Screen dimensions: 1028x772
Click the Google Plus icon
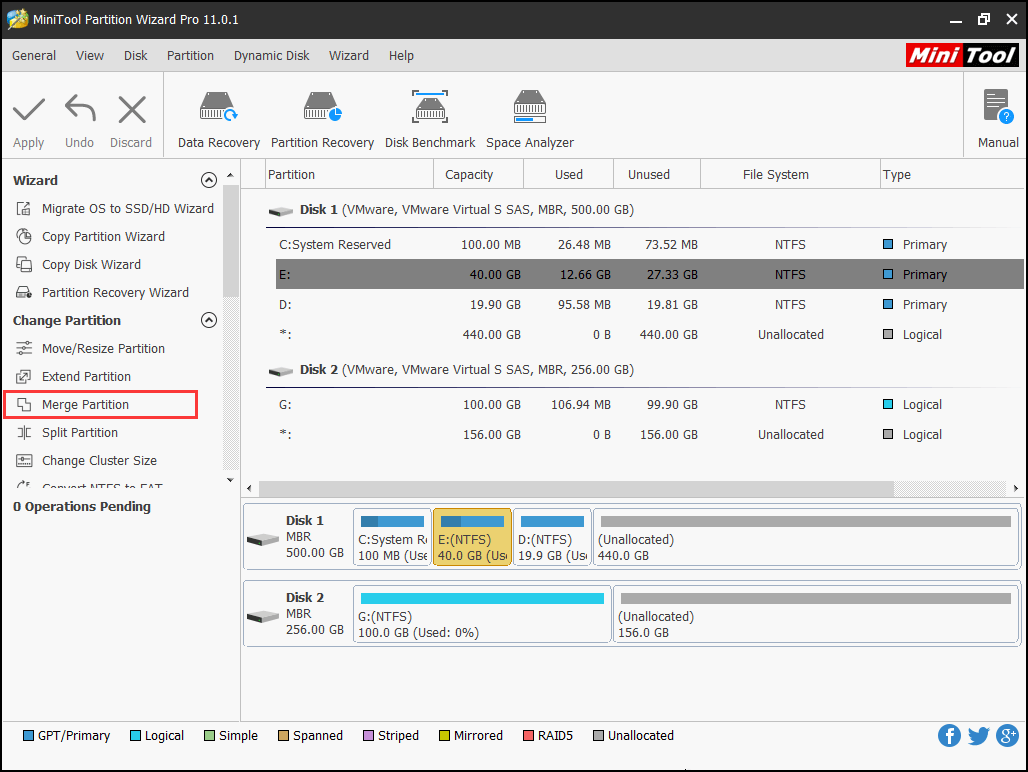click(x=1007, y=736)
